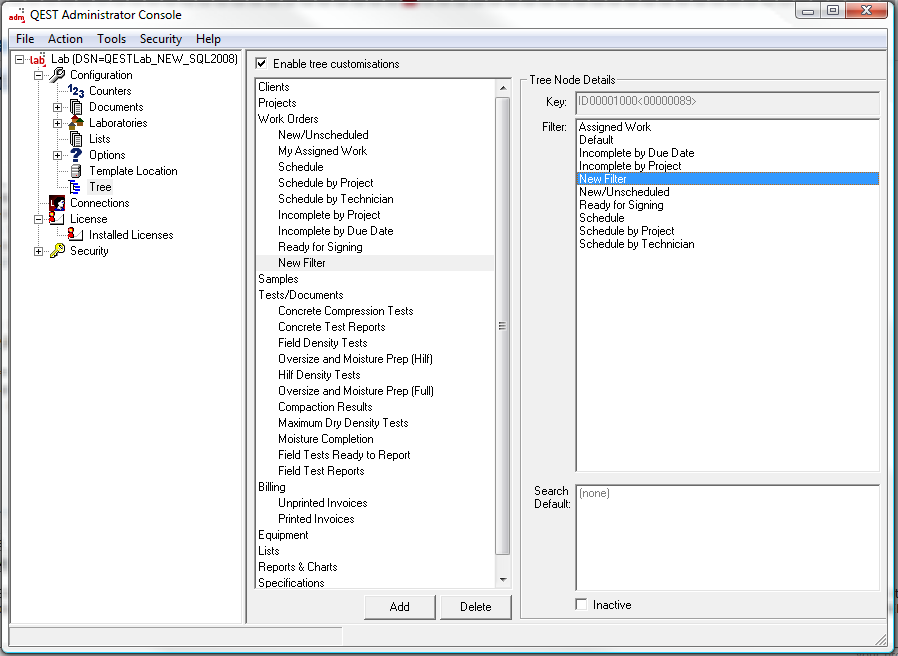Open the Tools menu
Screen dimensions: 898x656
[111, 39]
